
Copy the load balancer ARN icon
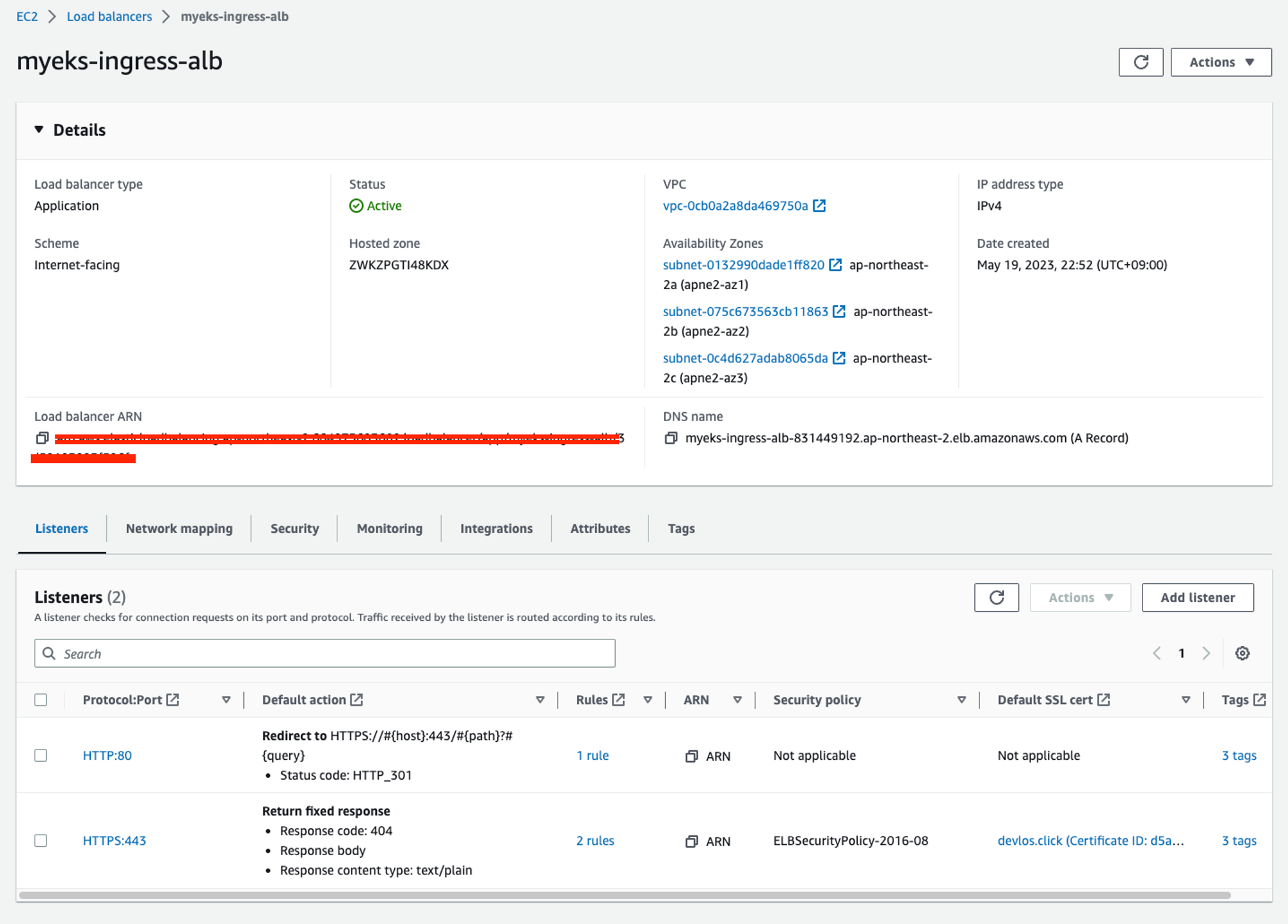click(42, 438)
